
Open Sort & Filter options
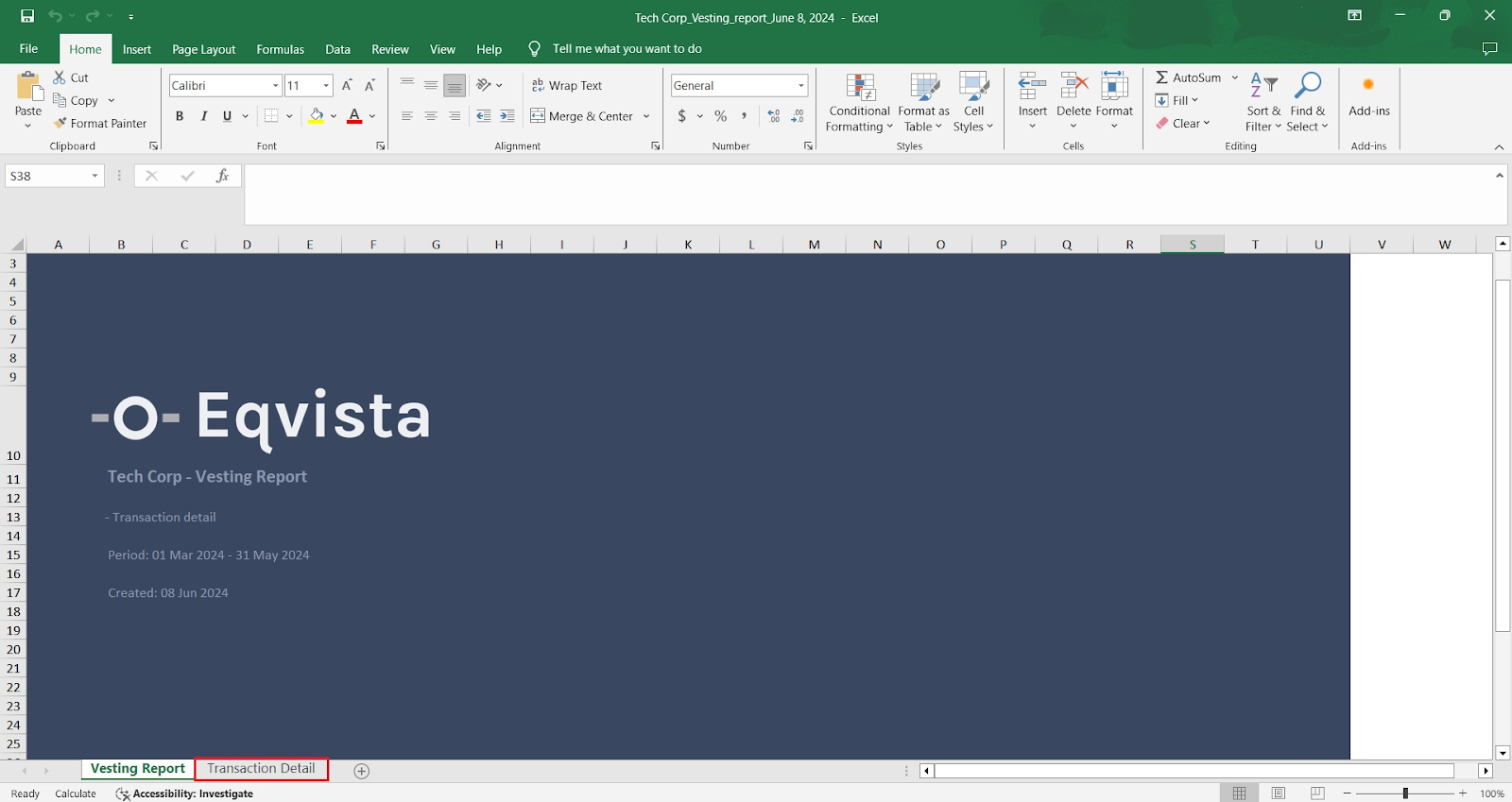(x=1263, y=102)
